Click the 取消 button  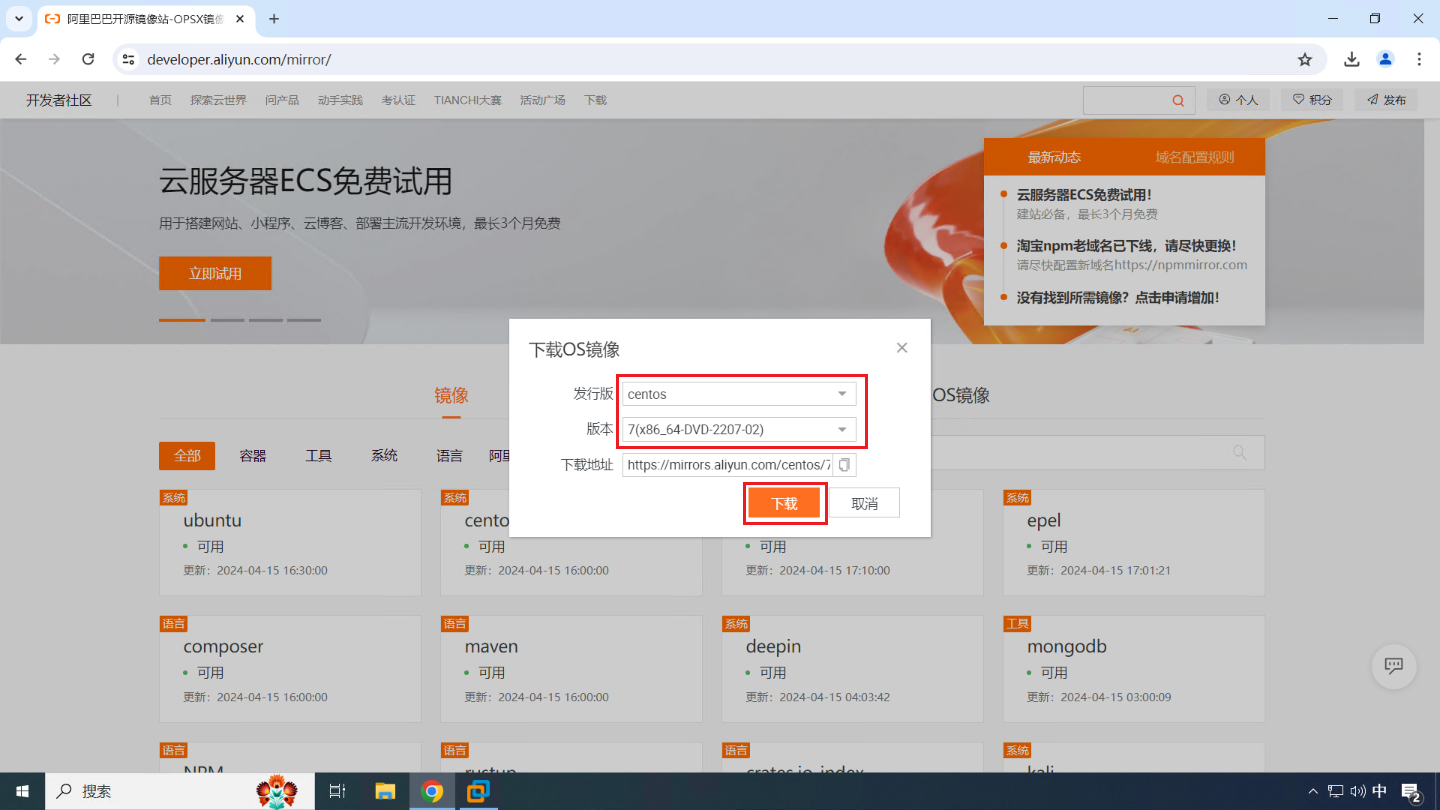864,503
